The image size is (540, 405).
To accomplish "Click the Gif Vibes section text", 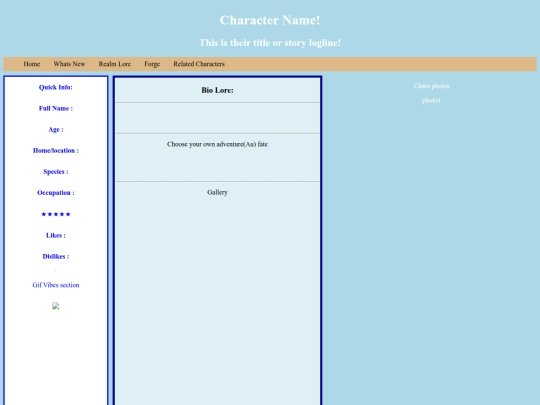I will (x=56, y=285).
